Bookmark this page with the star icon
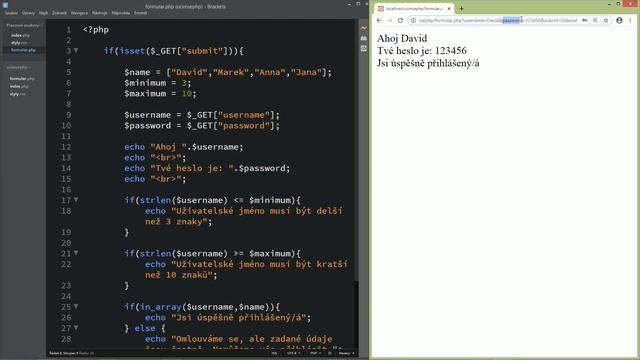 point(606,20)
